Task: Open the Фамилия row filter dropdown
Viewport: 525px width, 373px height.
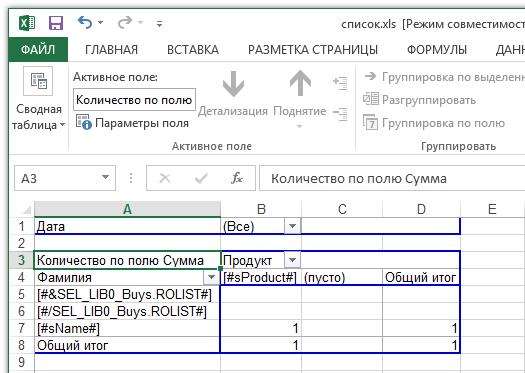Action: [x=211, y=277]
